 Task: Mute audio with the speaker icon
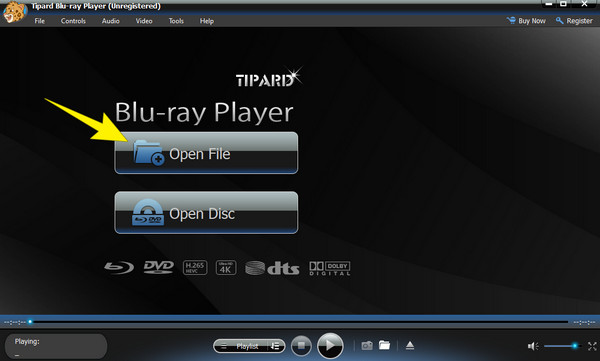click(533, 346)
